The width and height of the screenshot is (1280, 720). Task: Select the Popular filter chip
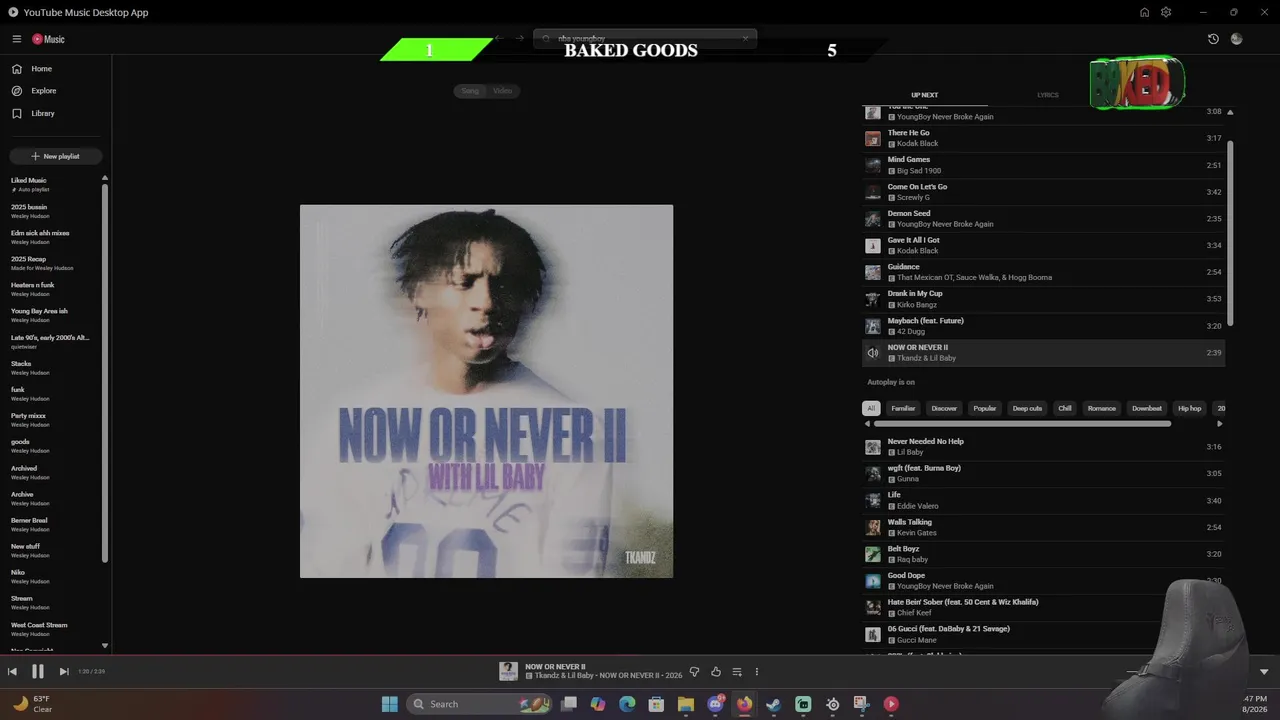985,408
